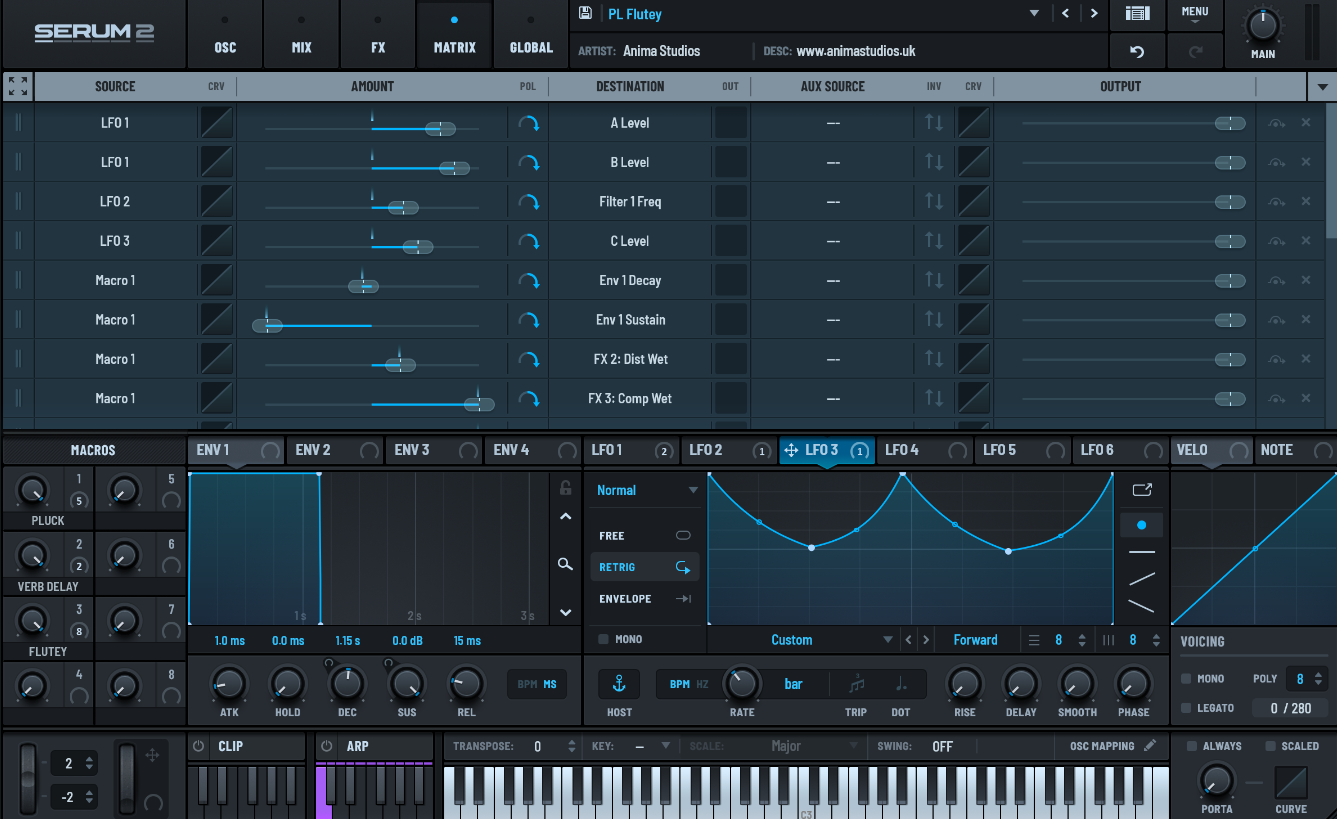Enable dotted rate DOT icon

[902, 684]
